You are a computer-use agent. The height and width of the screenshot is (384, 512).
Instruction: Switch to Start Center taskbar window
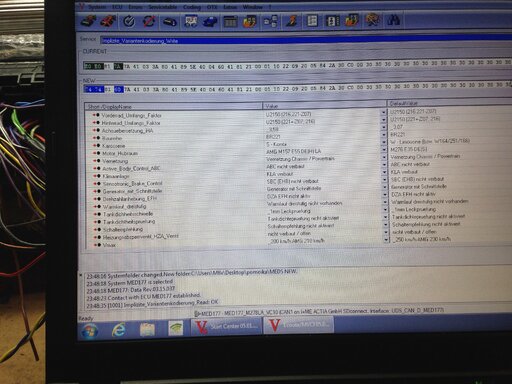(x=227, y=326)
